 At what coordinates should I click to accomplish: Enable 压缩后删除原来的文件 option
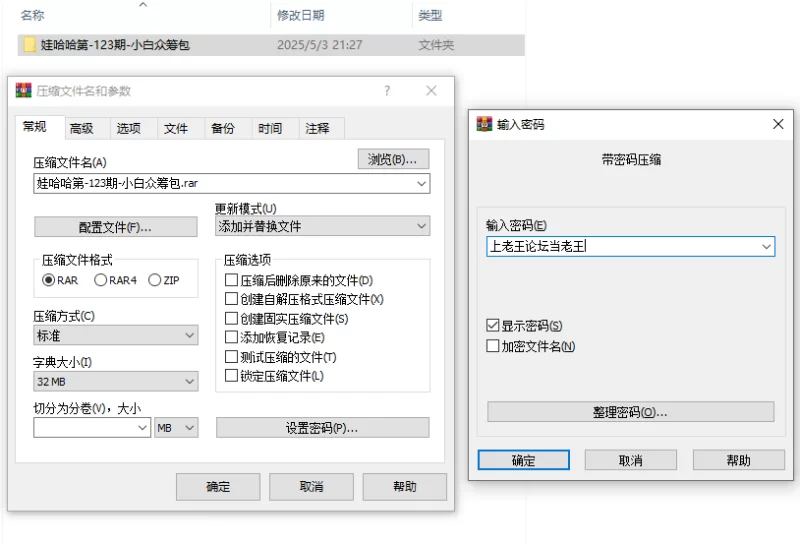(x=231, y=280)
